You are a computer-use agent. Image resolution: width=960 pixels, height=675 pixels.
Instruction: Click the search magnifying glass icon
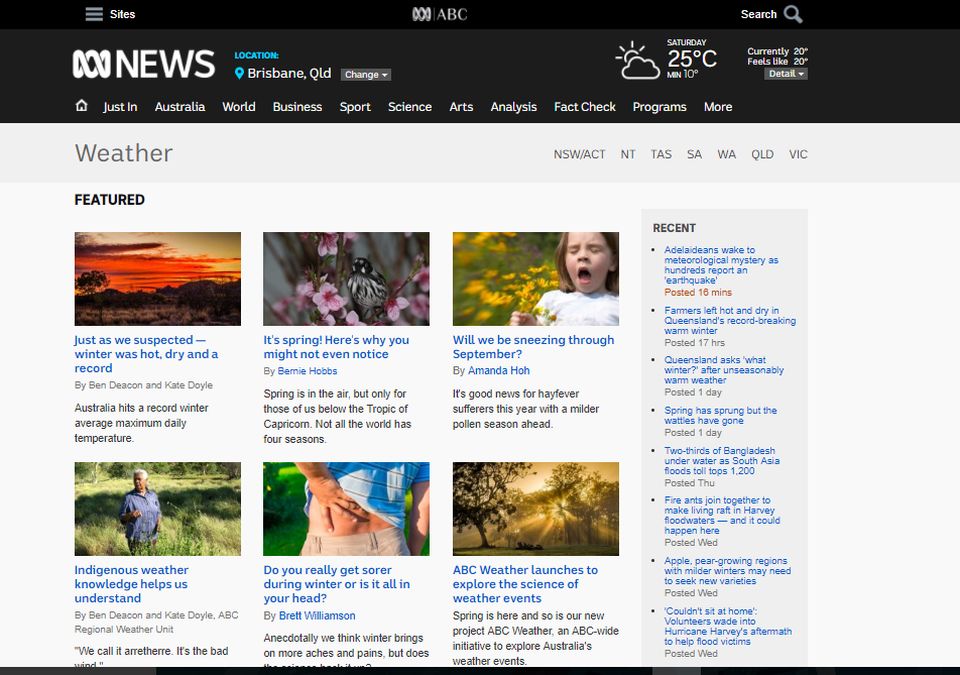coord(792,14)
